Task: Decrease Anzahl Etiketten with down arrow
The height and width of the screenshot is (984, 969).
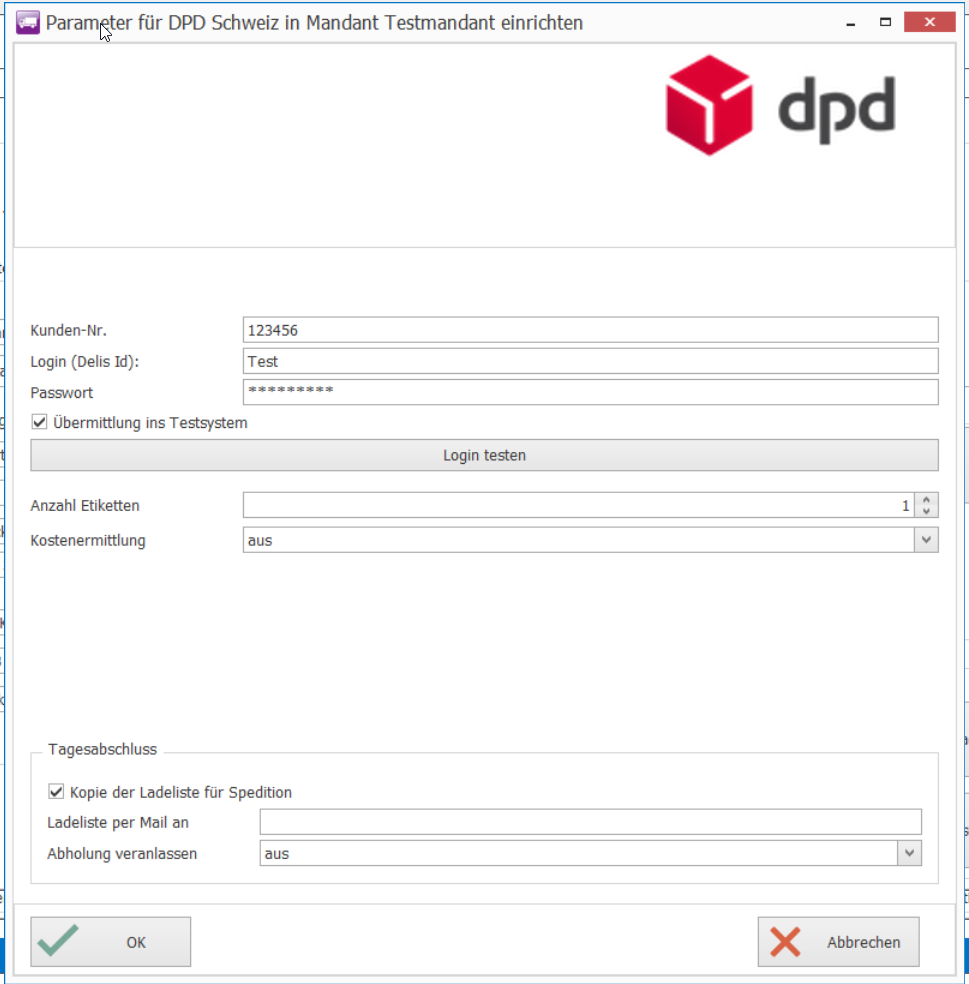Action: (927, 511)
